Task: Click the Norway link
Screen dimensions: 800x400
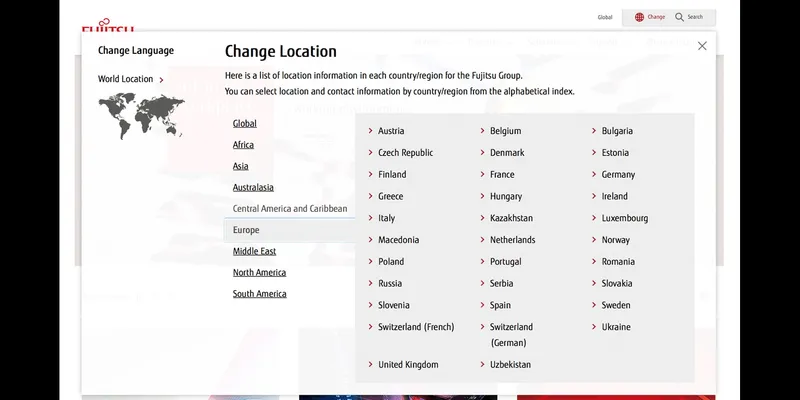Action: click(x=615, y=240)
